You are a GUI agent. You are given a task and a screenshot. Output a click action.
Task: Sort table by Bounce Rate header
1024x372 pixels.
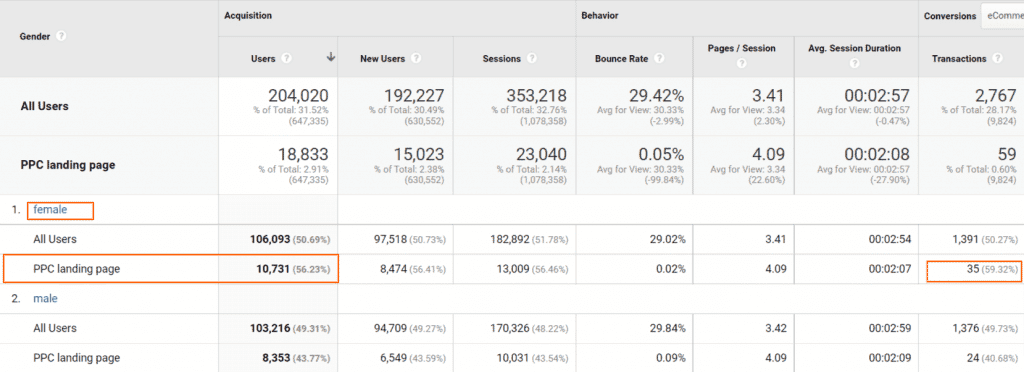[x=621, y=59]
